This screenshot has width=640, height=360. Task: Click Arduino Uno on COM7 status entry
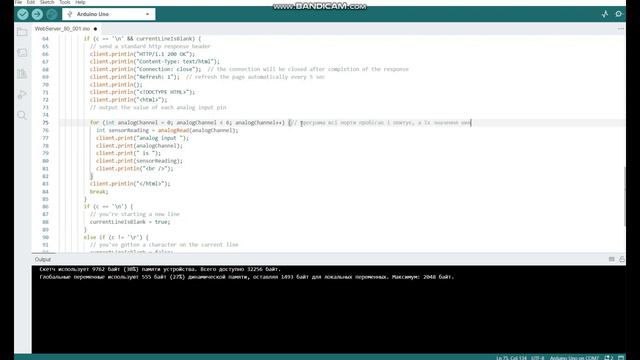574,358
